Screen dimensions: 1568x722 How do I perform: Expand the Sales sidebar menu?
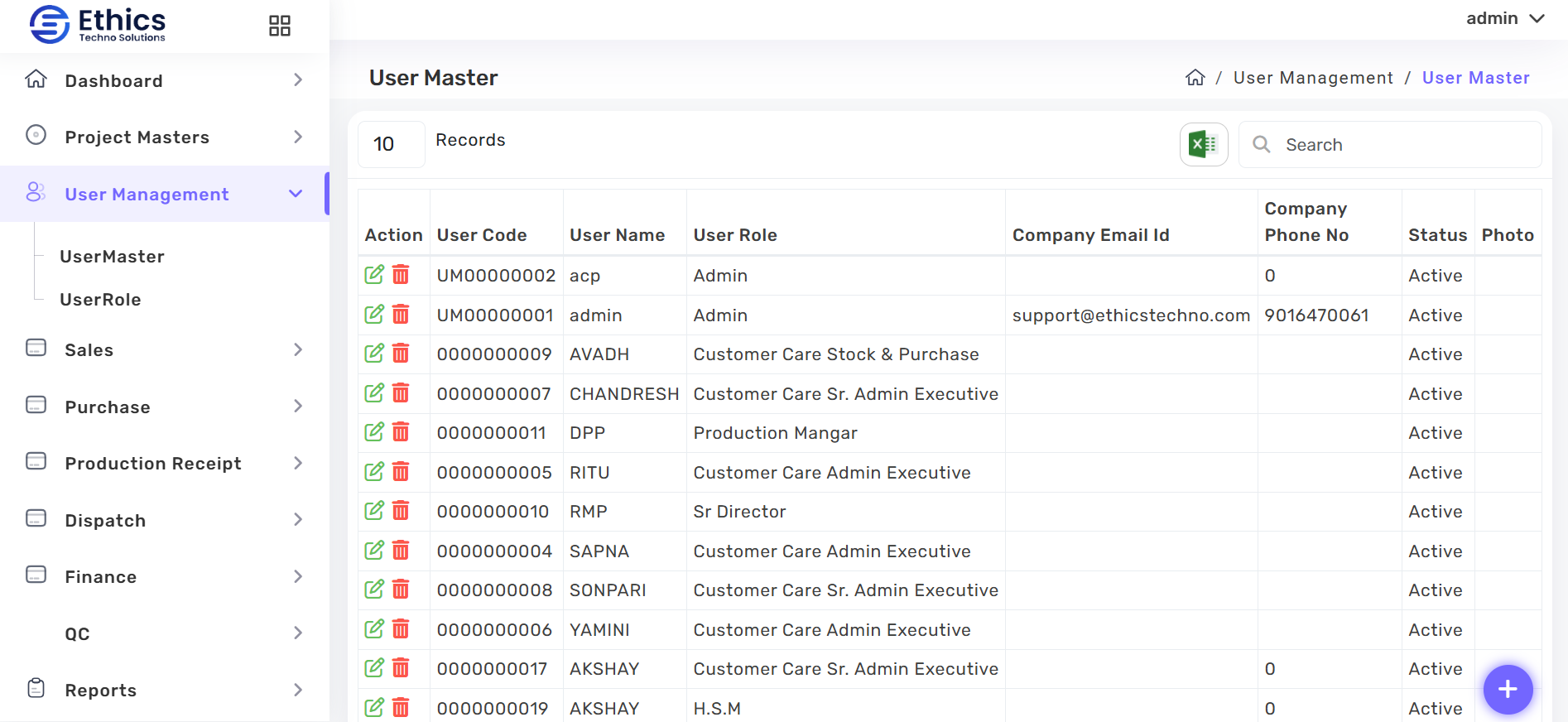coord(164,350)
